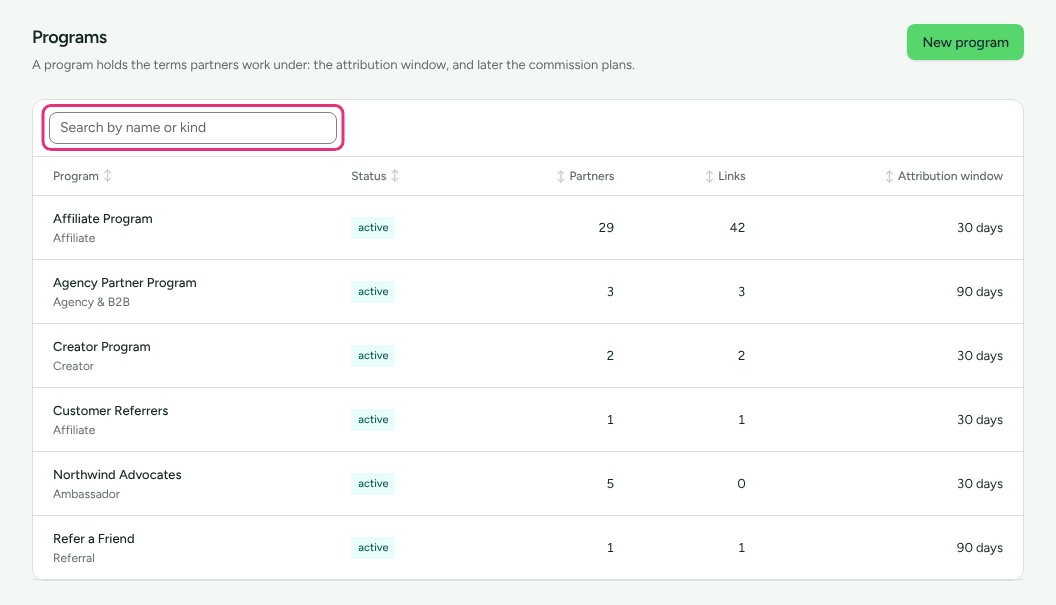Sort by Partners column sort icon
Screen dimensions: 1056x605
tap(560, 177)
